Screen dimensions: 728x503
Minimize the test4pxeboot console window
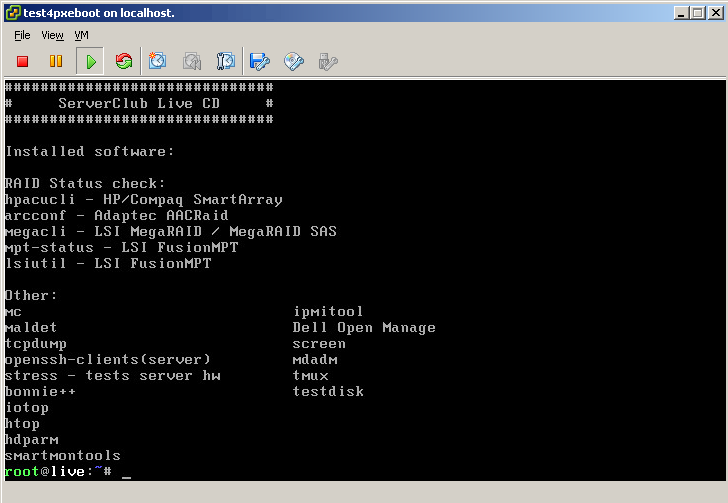[x=681, y=13]
